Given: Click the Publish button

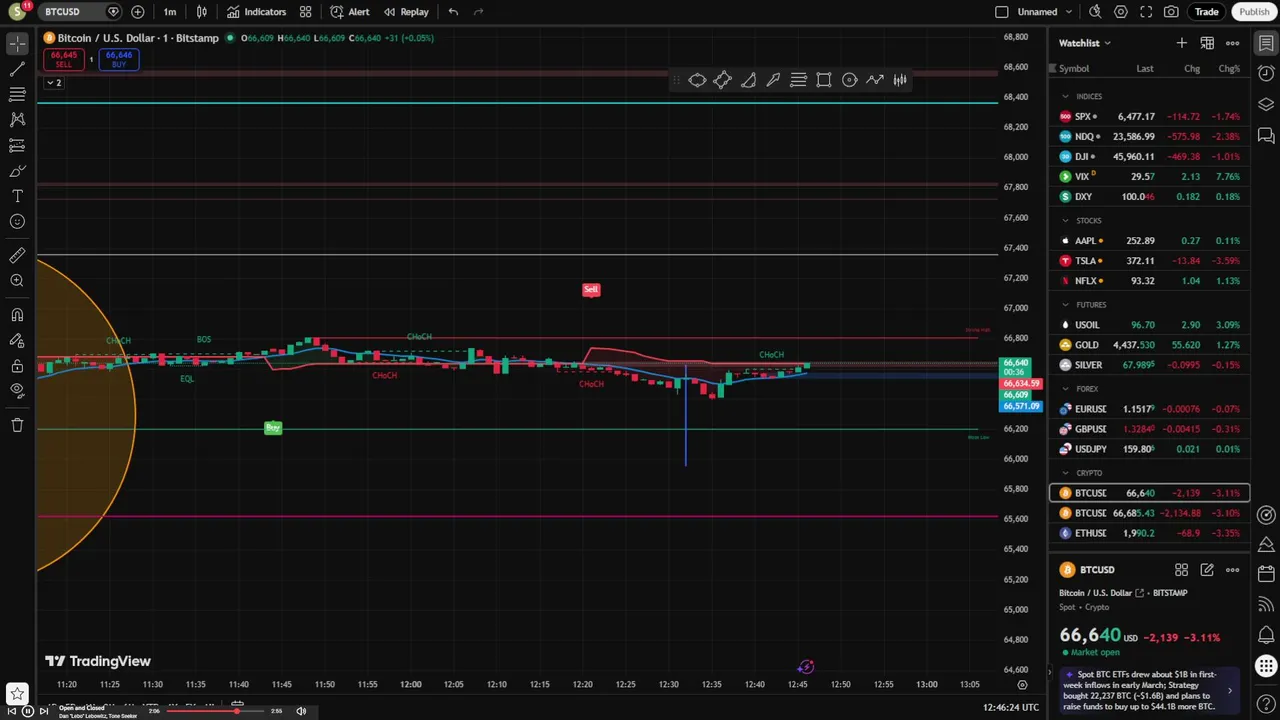Looking at the screenshot, I should click(x=1254, y=12).
